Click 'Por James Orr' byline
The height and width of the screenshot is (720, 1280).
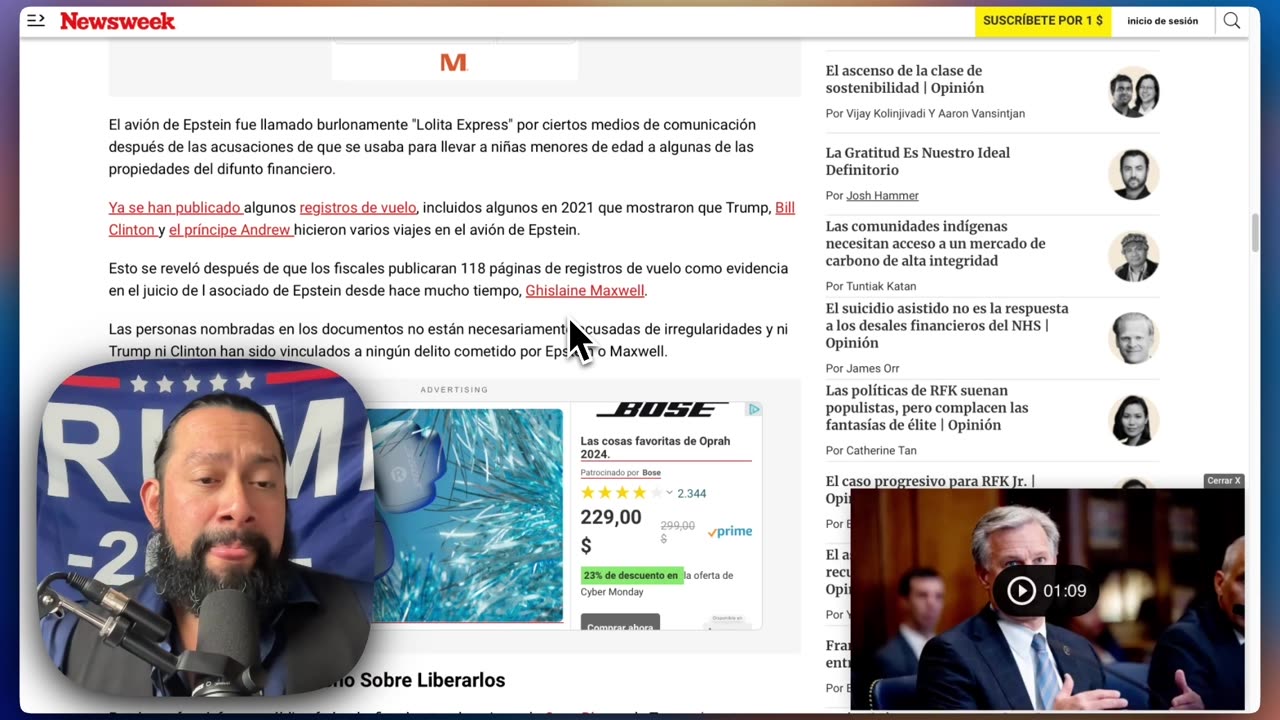(863, 368)
